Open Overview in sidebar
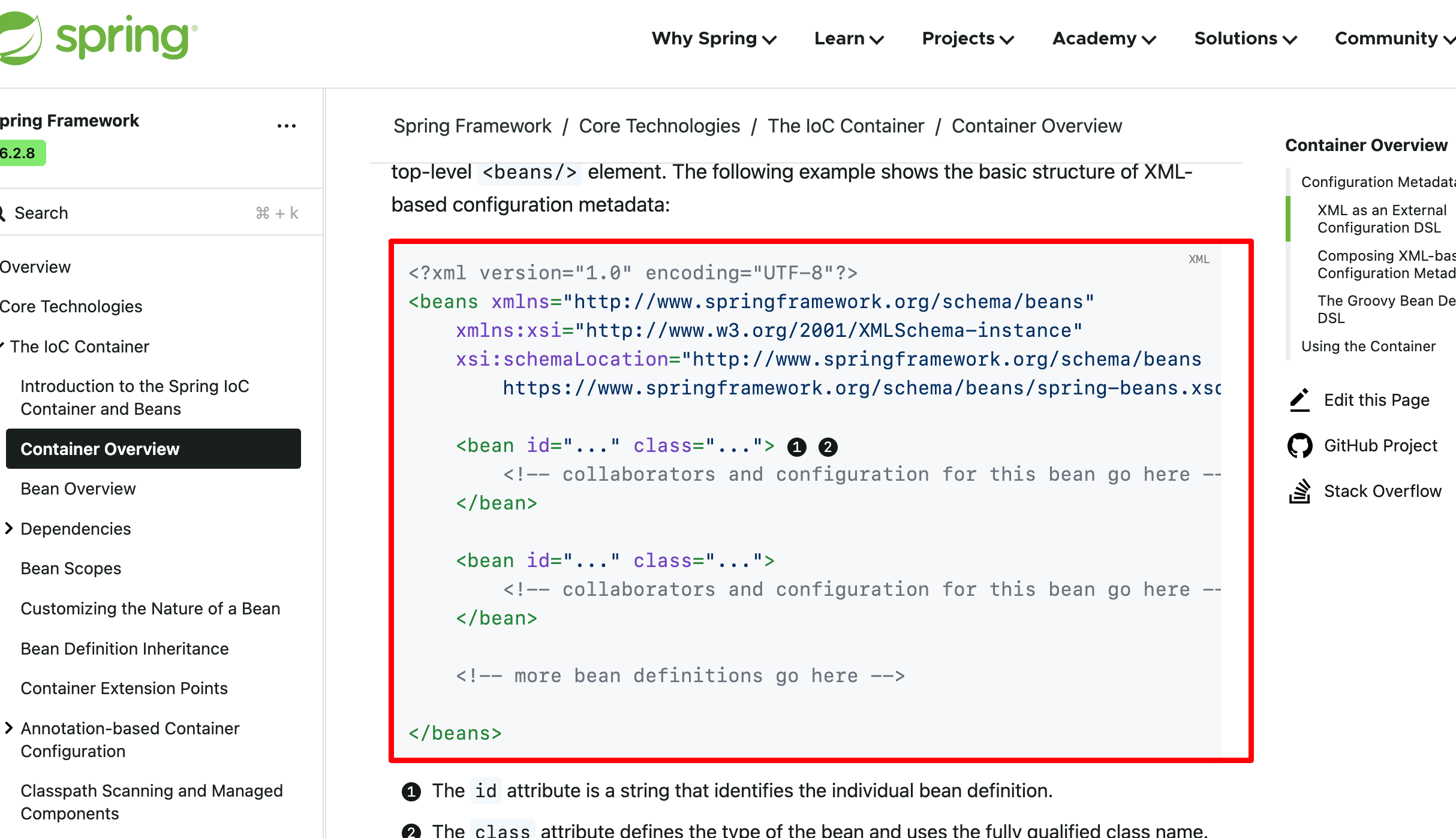This screenshot has height=838, width=1456. (35, 267)
